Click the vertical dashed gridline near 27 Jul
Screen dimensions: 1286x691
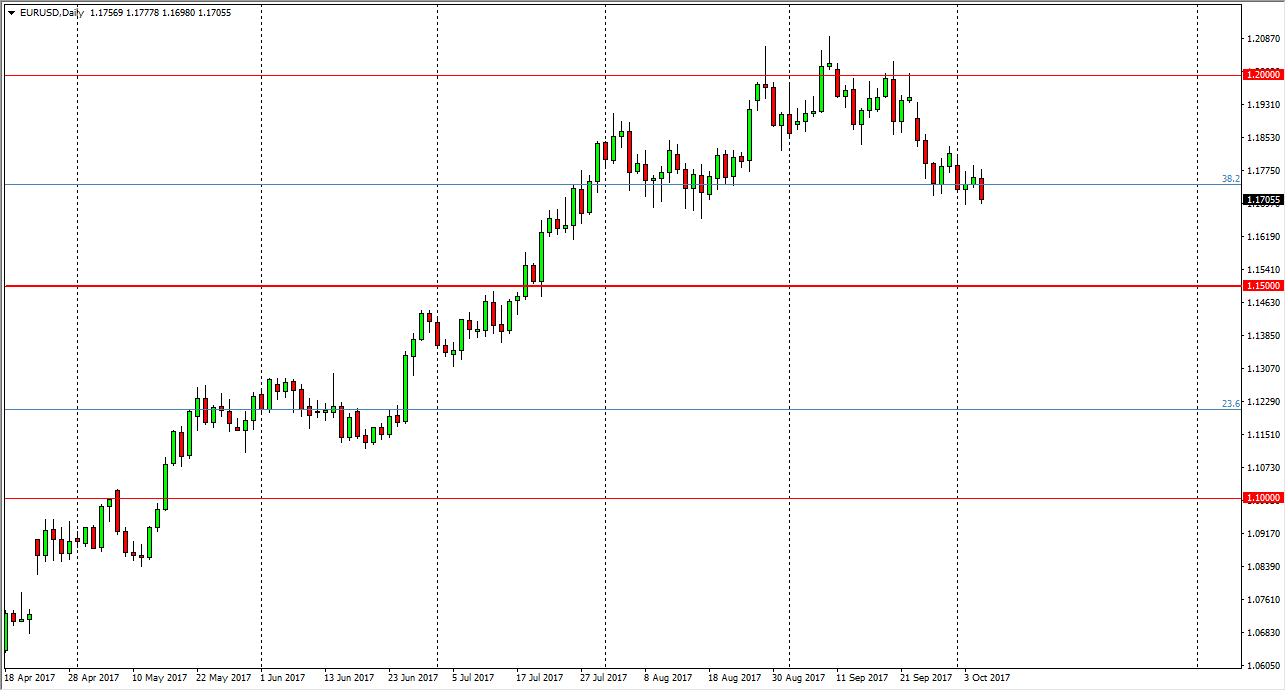(x=603, y=350)
